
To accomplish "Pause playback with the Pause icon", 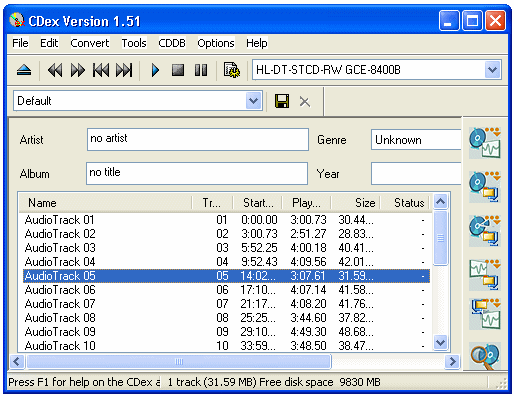I will tap(201, 70).
